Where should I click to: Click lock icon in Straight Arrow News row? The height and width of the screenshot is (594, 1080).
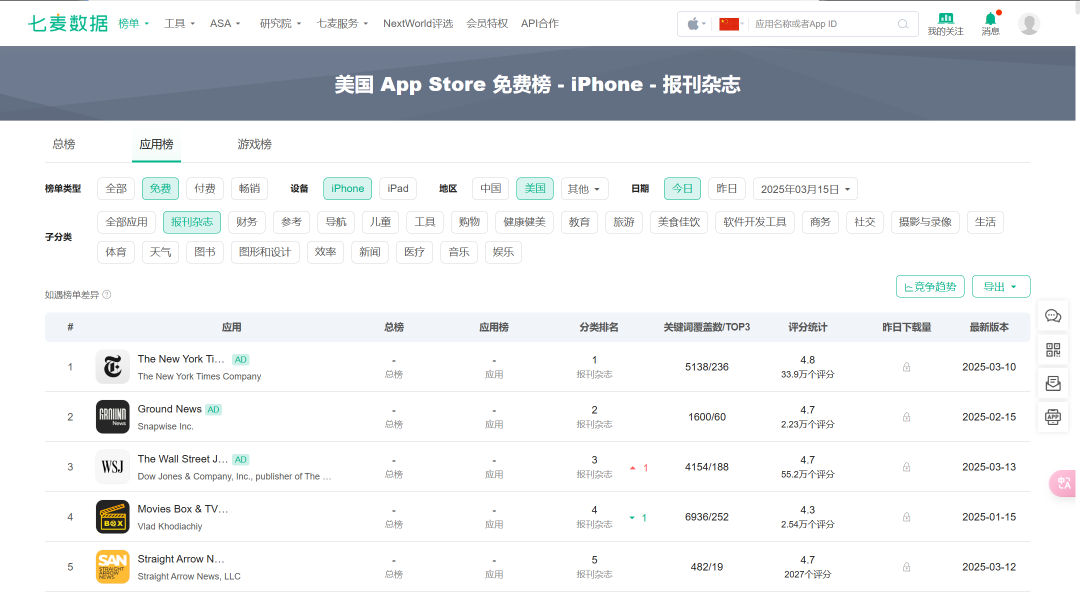tap(906, 567)
